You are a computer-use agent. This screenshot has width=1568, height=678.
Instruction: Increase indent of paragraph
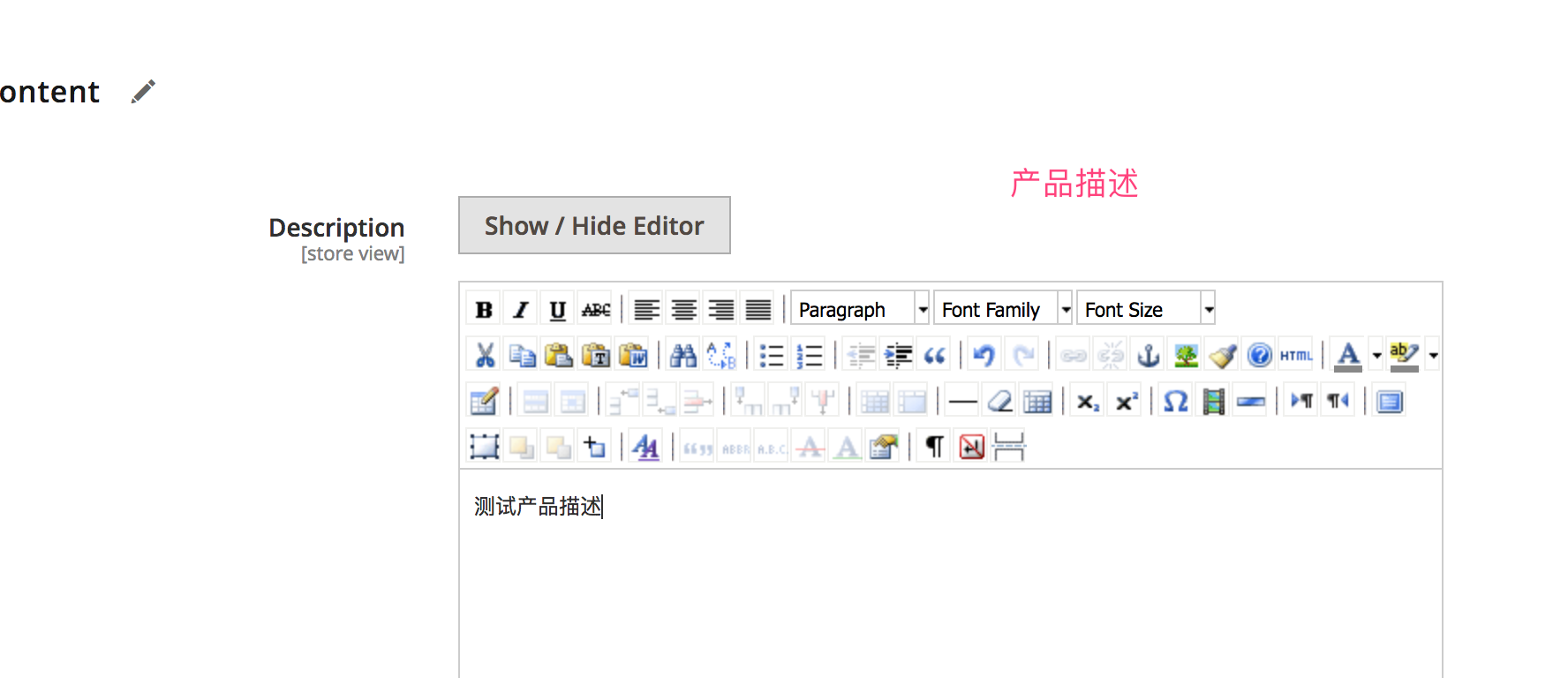point(898,355)
